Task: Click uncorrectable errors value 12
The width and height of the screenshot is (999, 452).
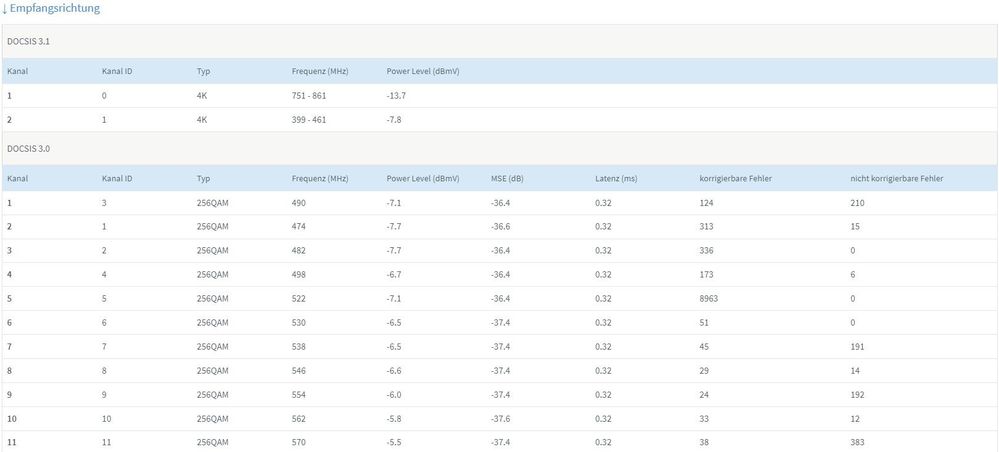Action: 854,419
